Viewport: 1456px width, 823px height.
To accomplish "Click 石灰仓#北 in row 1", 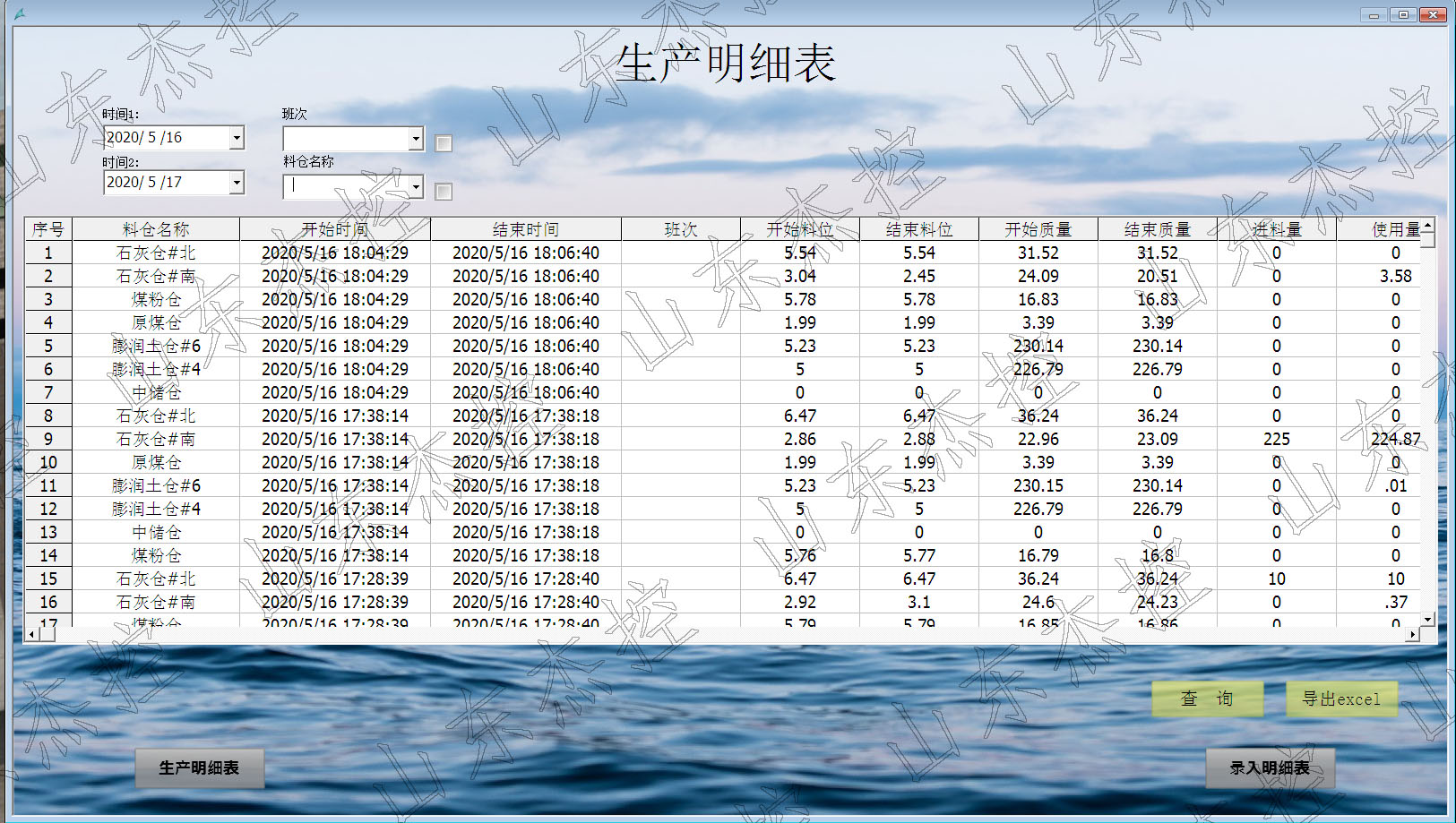I will click(x=156, y=253).
